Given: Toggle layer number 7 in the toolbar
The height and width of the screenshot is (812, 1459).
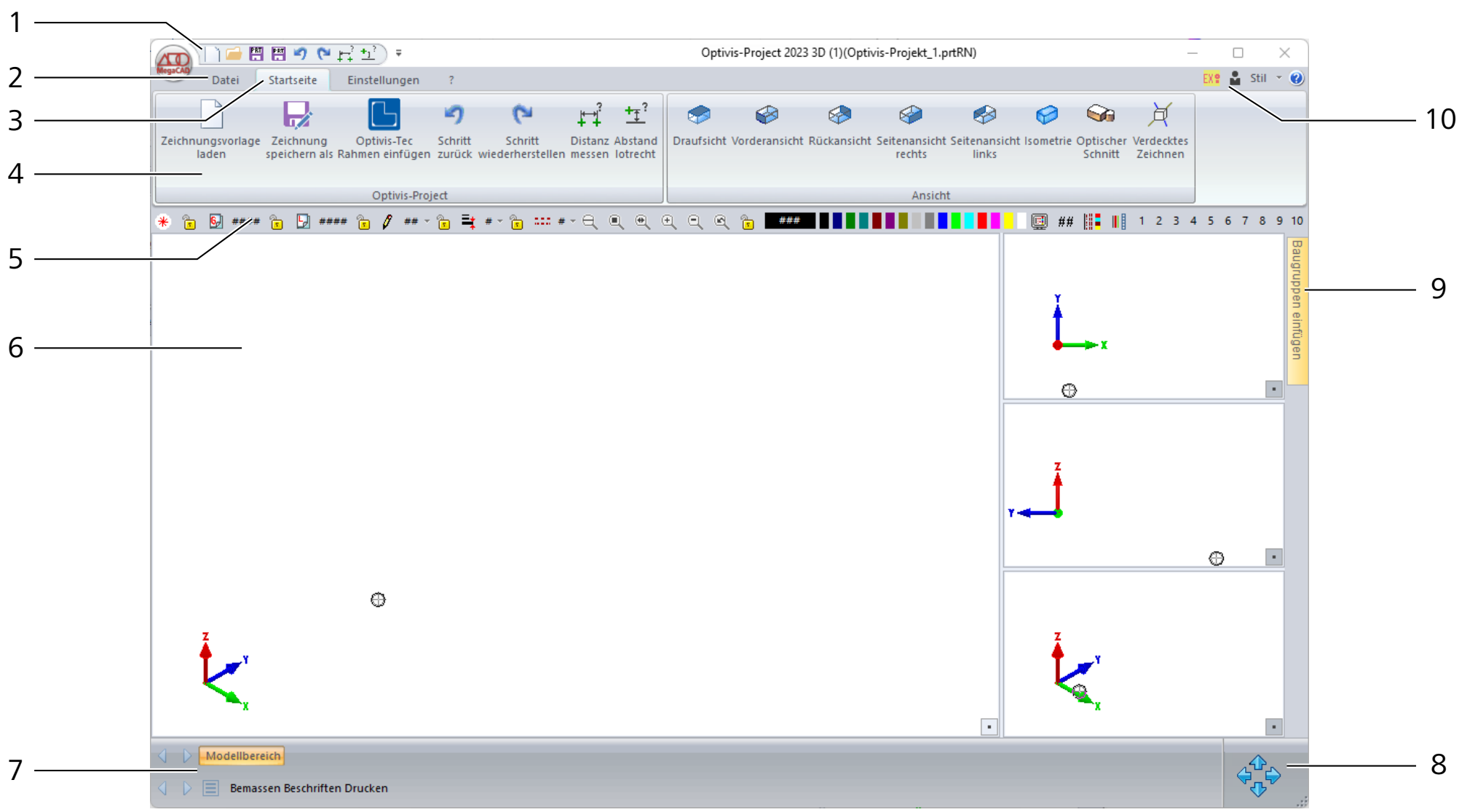Looking at the screenshot, I should 1245,220.
